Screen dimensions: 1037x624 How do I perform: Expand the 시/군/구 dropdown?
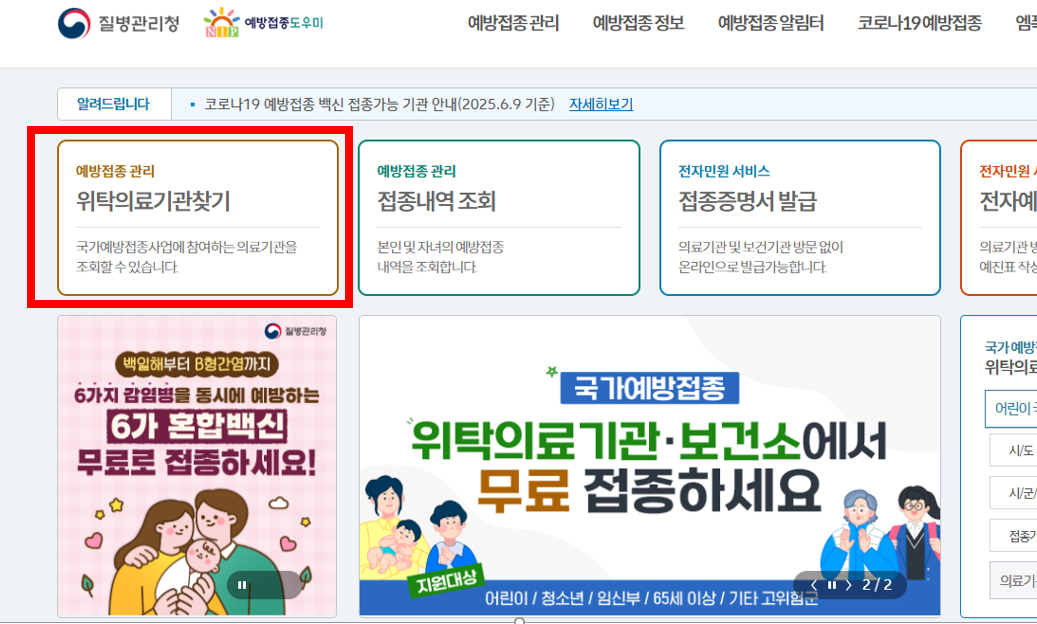point(1013,493)
